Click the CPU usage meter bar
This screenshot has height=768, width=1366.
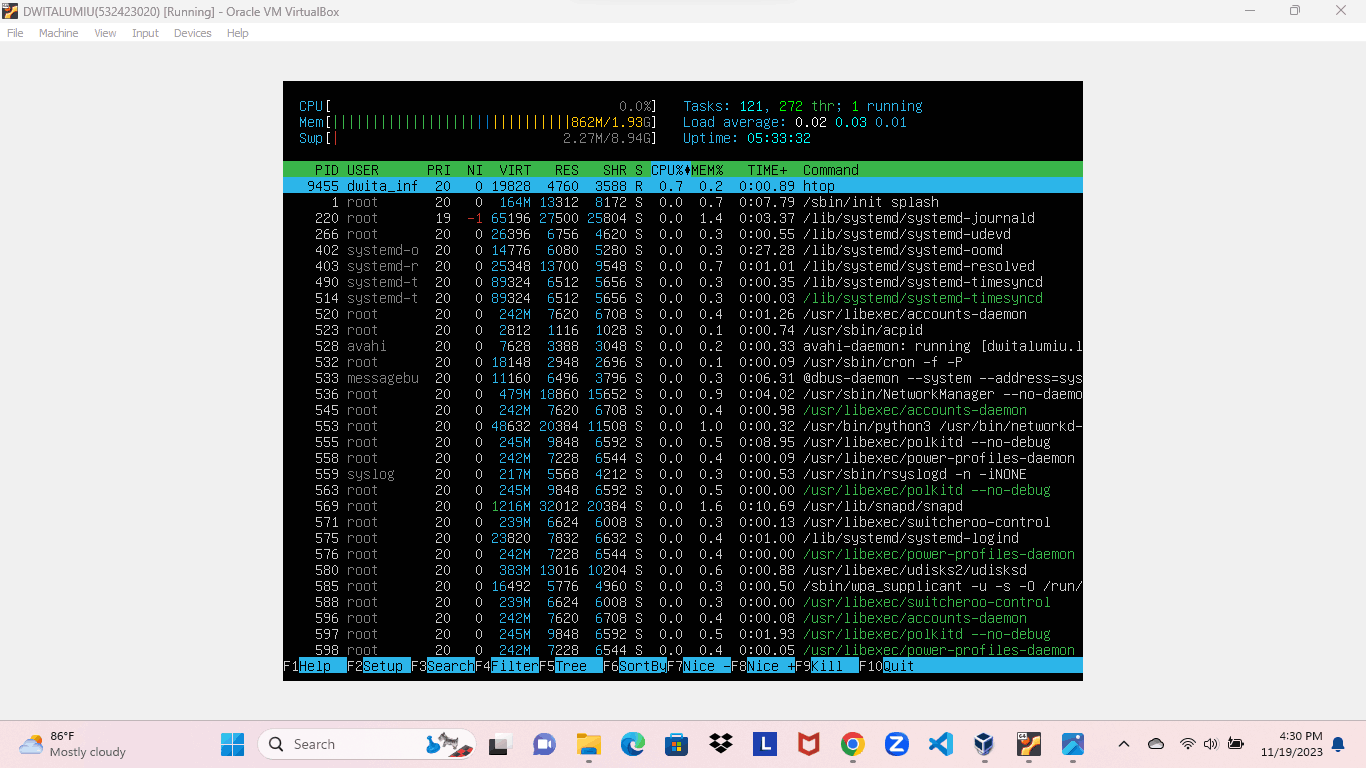click(479, 106)
